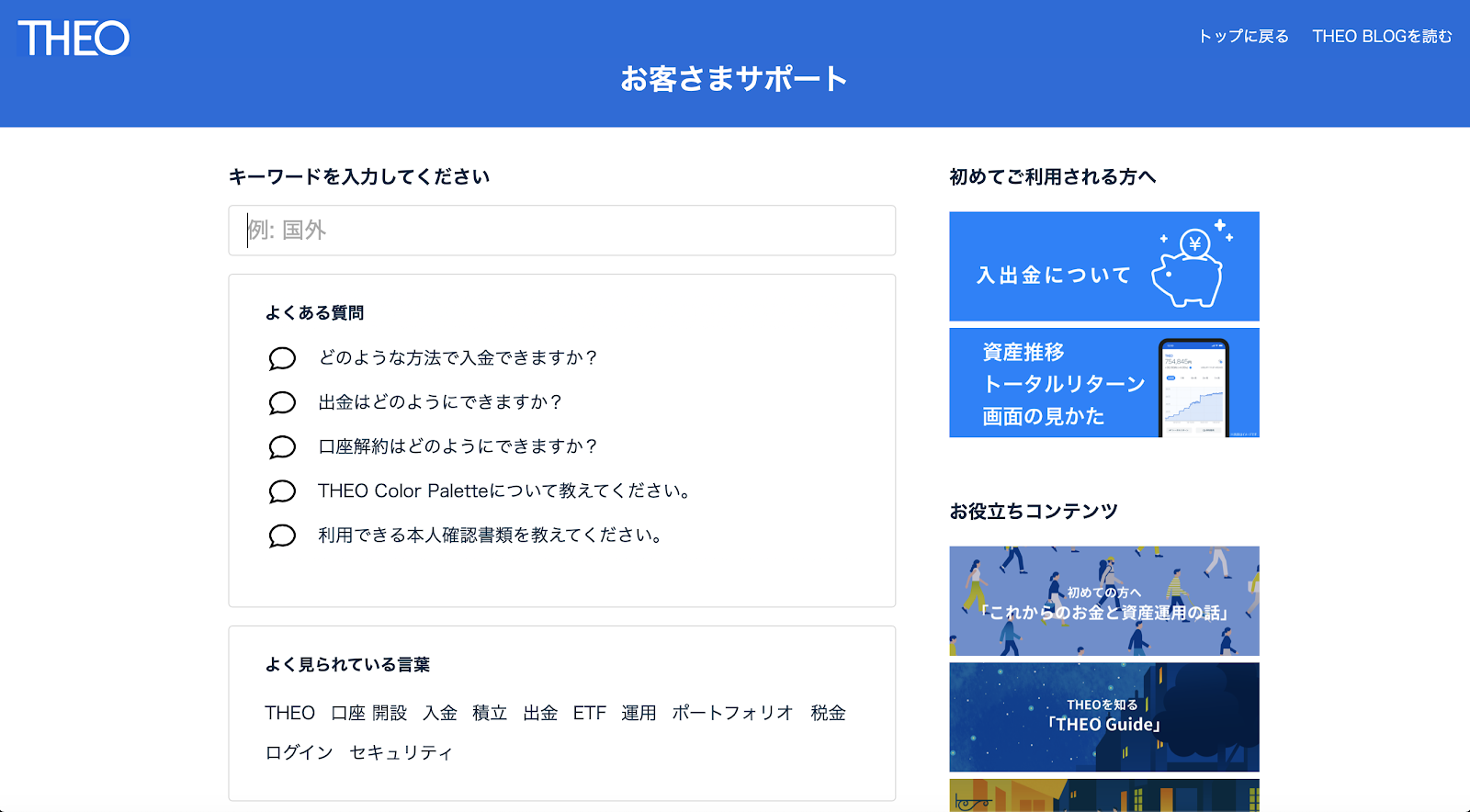Click the 初めてご利用される方へ heading
Viewport: 1470px width, 812px height.
[1053, 176]
